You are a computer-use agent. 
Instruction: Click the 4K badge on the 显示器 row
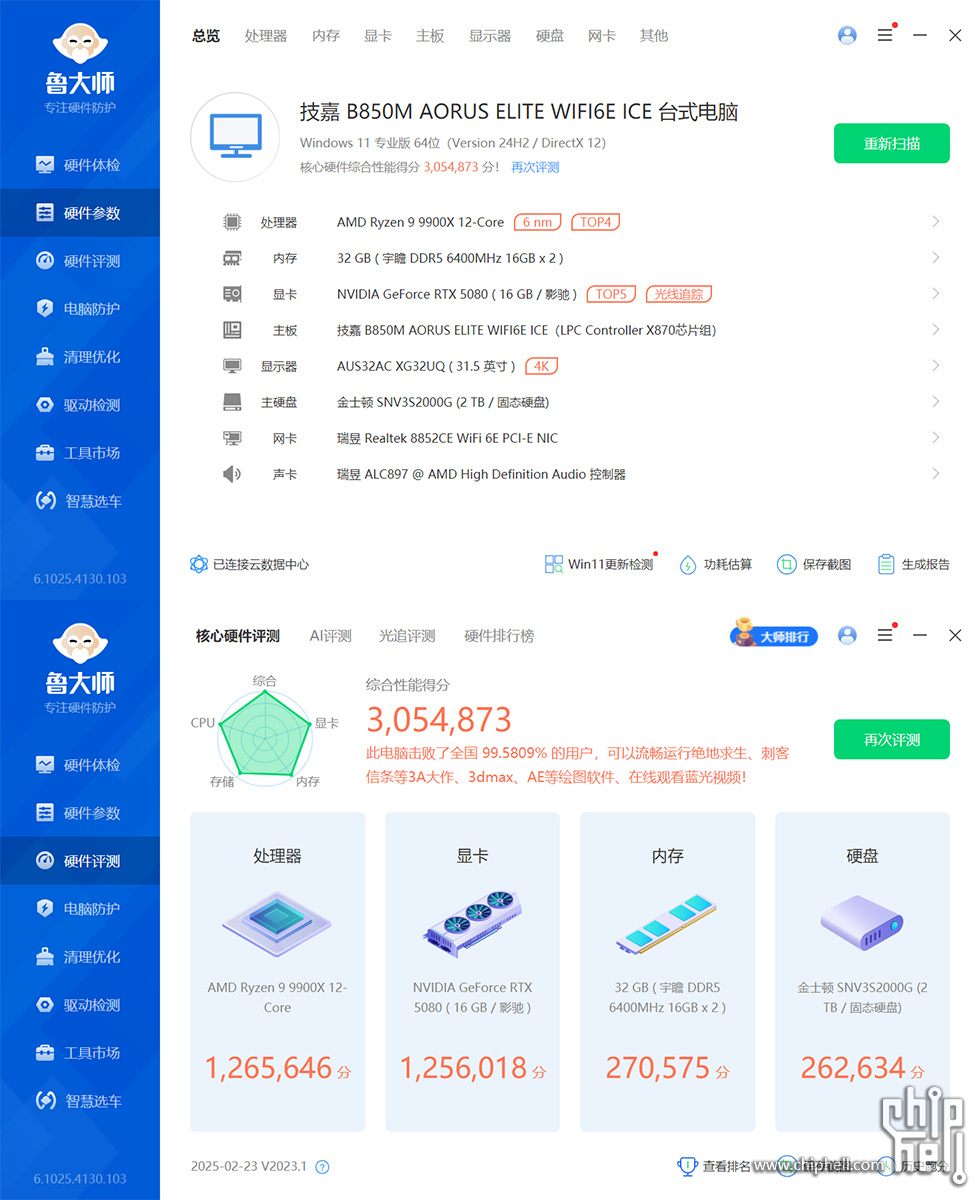541,366
